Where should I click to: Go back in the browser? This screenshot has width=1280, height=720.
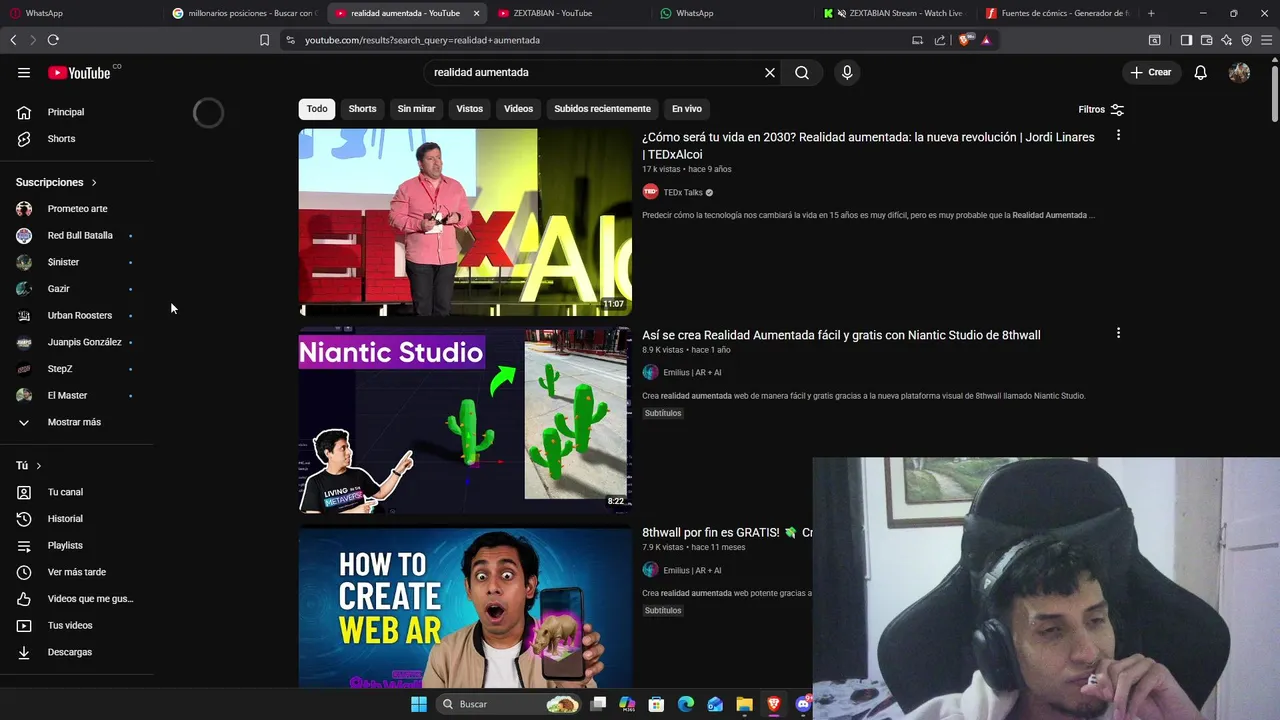point(13,40)
